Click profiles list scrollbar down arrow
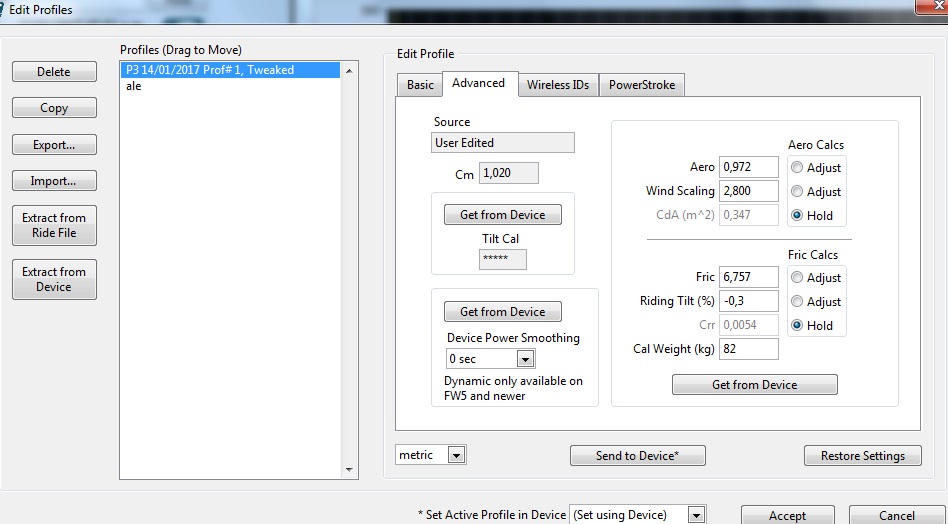 pos(349,469)
